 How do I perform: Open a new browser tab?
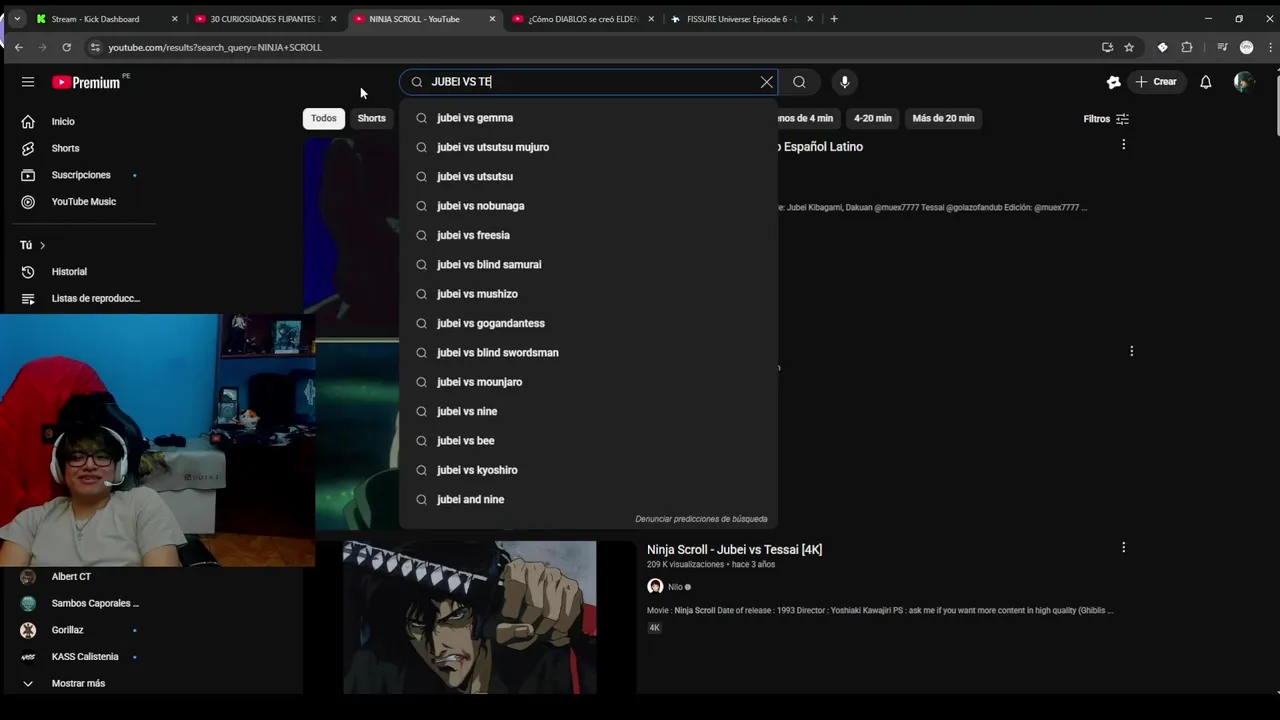click(834, 19)
